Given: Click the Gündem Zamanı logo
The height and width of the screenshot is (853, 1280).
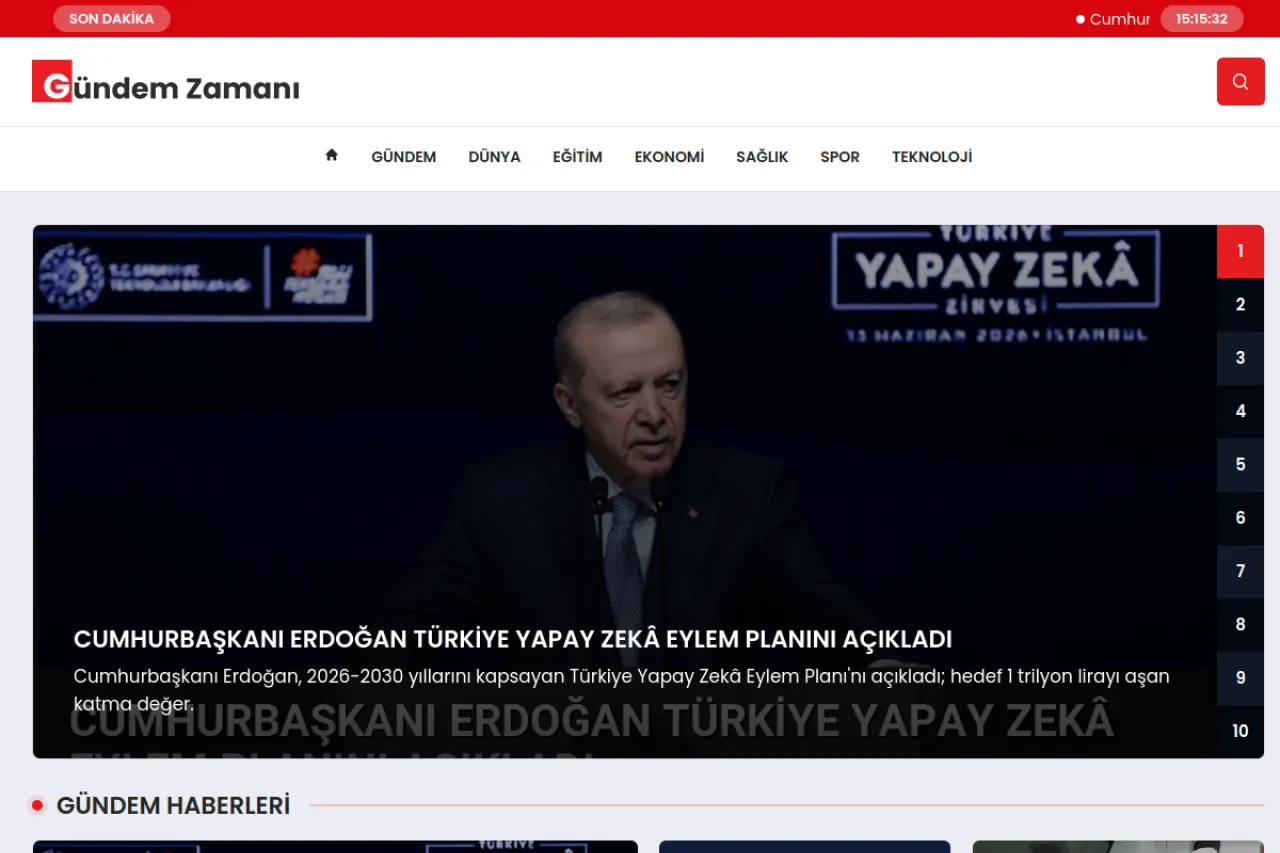Looking at the screenshot, I should point(166,82).
